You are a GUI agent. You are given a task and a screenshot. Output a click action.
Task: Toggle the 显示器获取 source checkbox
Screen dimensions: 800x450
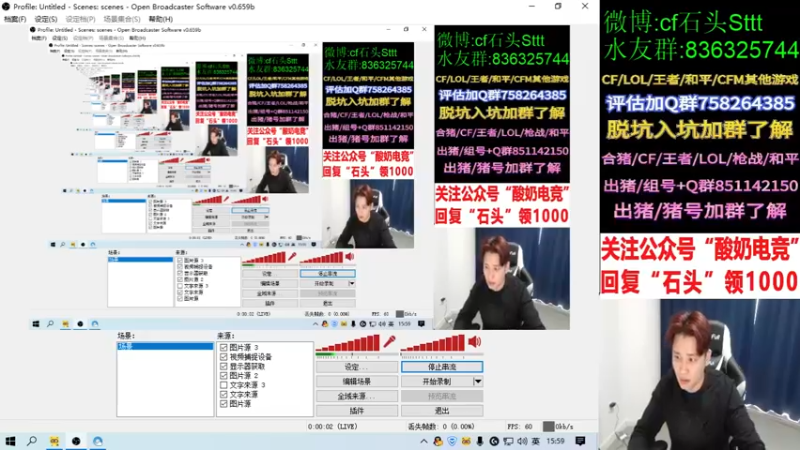[223, 366]
